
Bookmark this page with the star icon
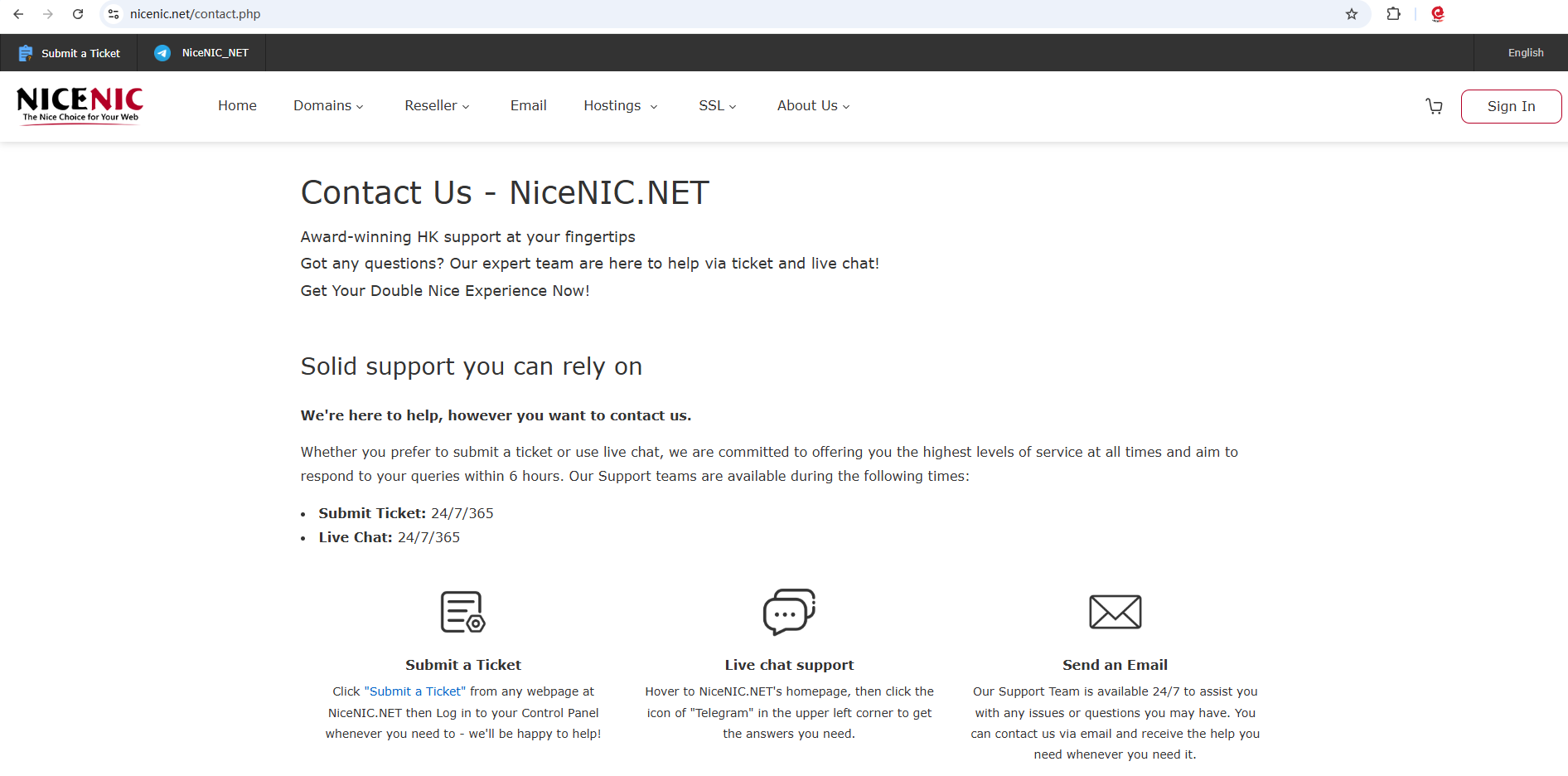1352,14
